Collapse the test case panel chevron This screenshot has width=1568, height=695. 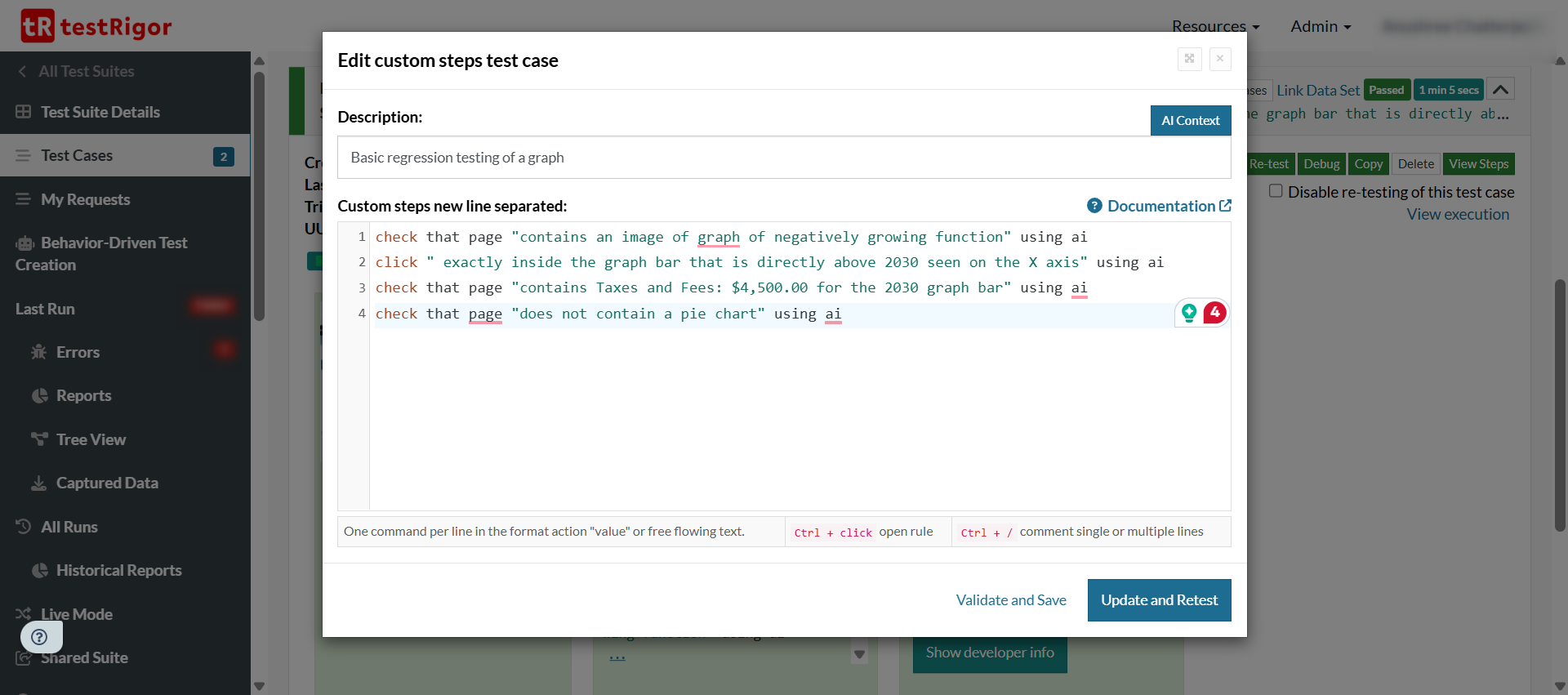[x=1500, y=89]
